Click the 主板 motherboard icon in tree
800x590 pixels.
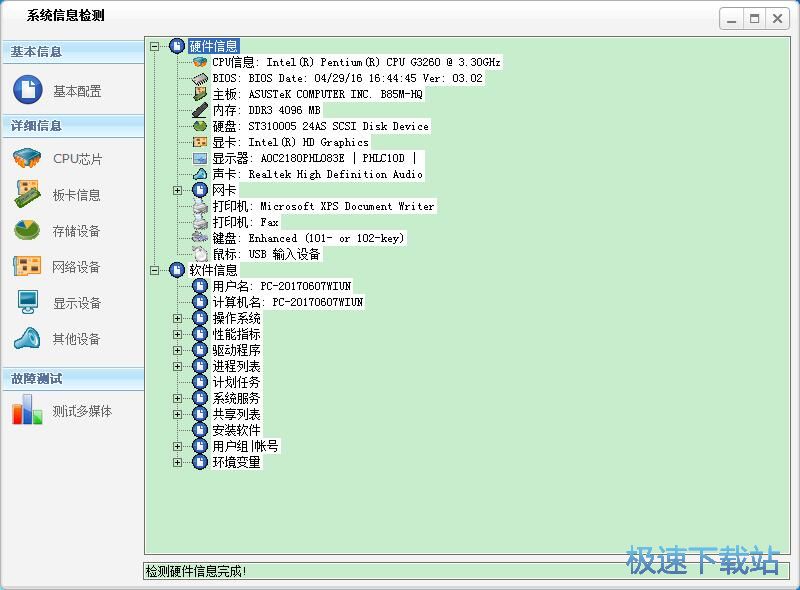pos(200,94)
